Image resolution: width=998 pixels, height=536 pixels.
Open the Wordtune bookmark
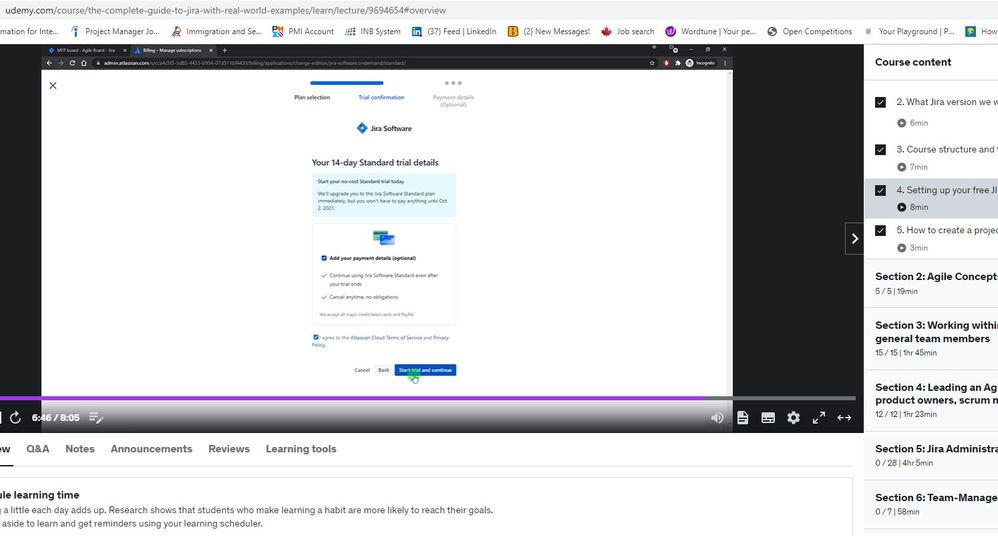point(710,31)
